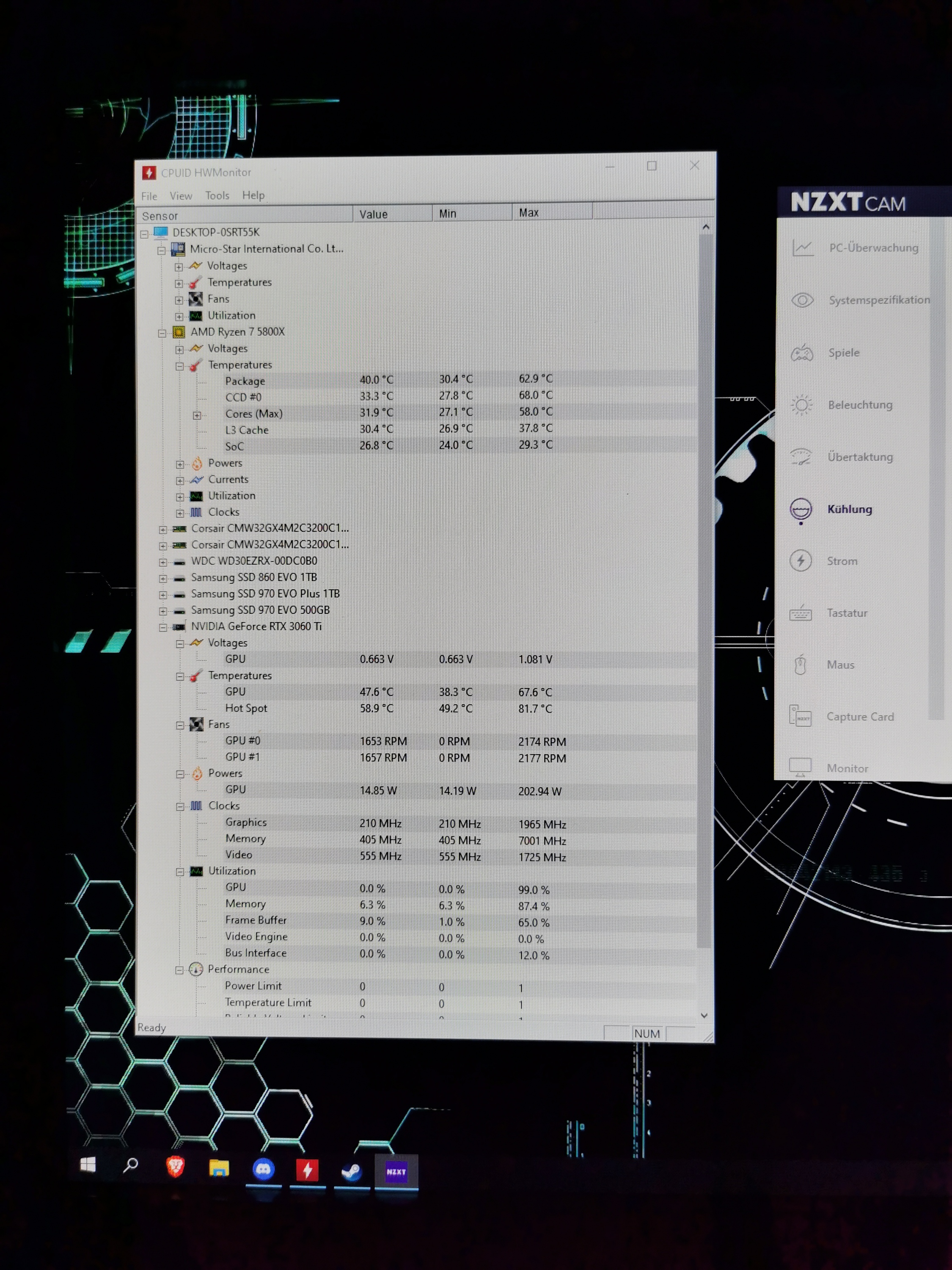Image resolution: width=952 pixels, height=1270 pixels.
Task: Open the View menu in HWMonitor
Action: (x=181, y=196)
